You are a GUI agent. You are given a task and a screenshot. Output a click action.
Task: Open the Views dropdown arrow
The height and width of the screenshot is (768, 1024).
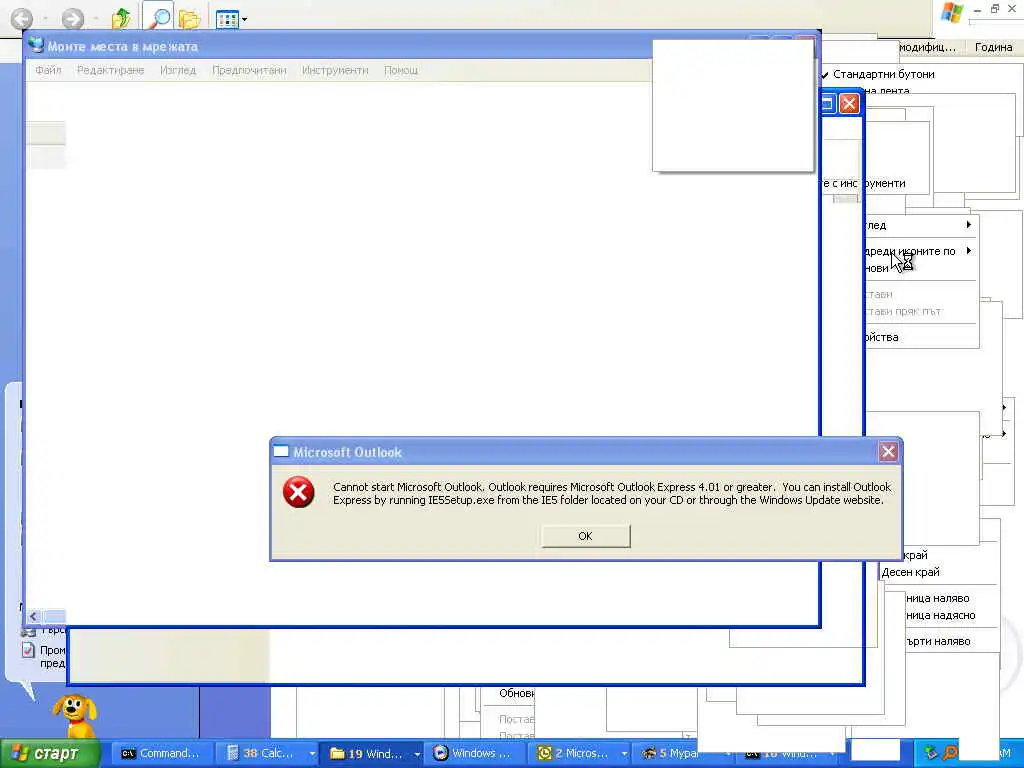coord(244,20)
